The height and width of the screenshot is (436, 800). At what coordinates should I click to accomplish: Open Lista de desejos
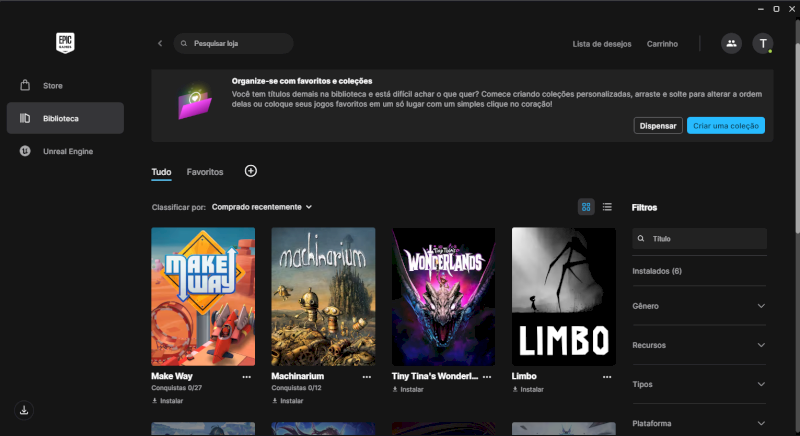[602, 44]
